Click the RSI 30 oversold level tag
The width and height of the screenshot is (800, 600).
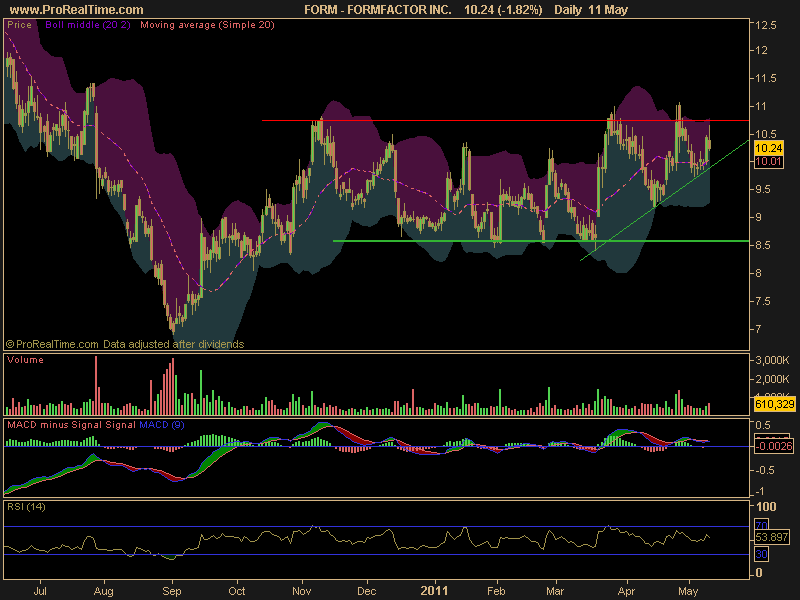(761, 554)
